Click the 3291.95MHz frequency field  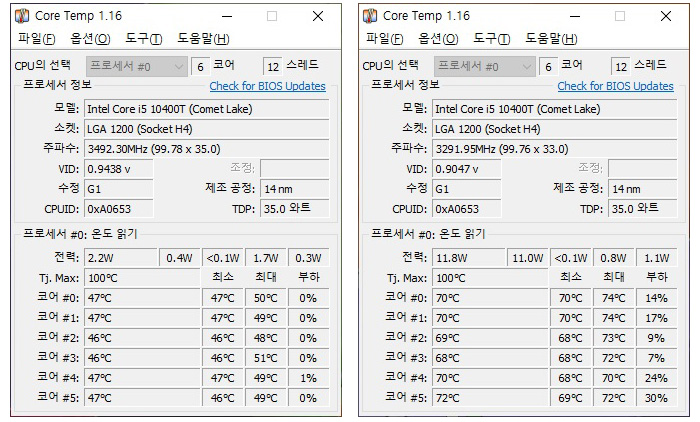[553, 148]
